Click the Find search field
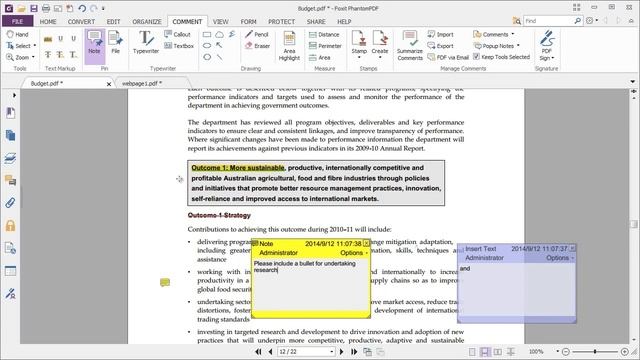Screen dimensions: 640x360 (x=549, y=20)
